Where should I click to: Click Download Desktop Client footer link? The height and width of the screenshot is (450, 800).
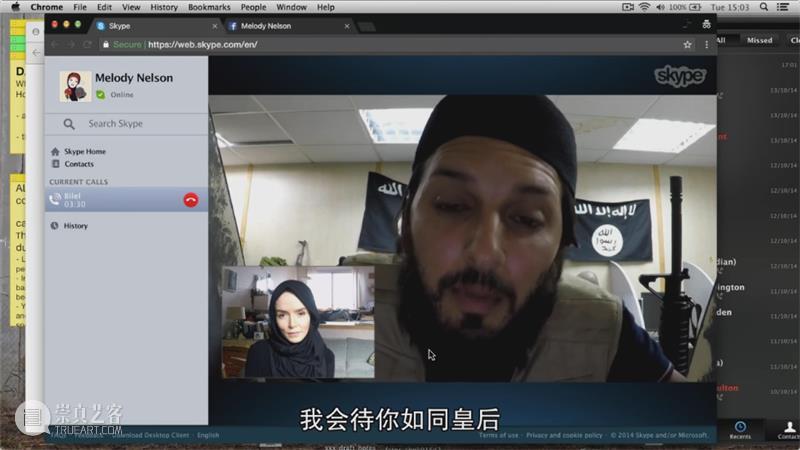coord(151,435)
